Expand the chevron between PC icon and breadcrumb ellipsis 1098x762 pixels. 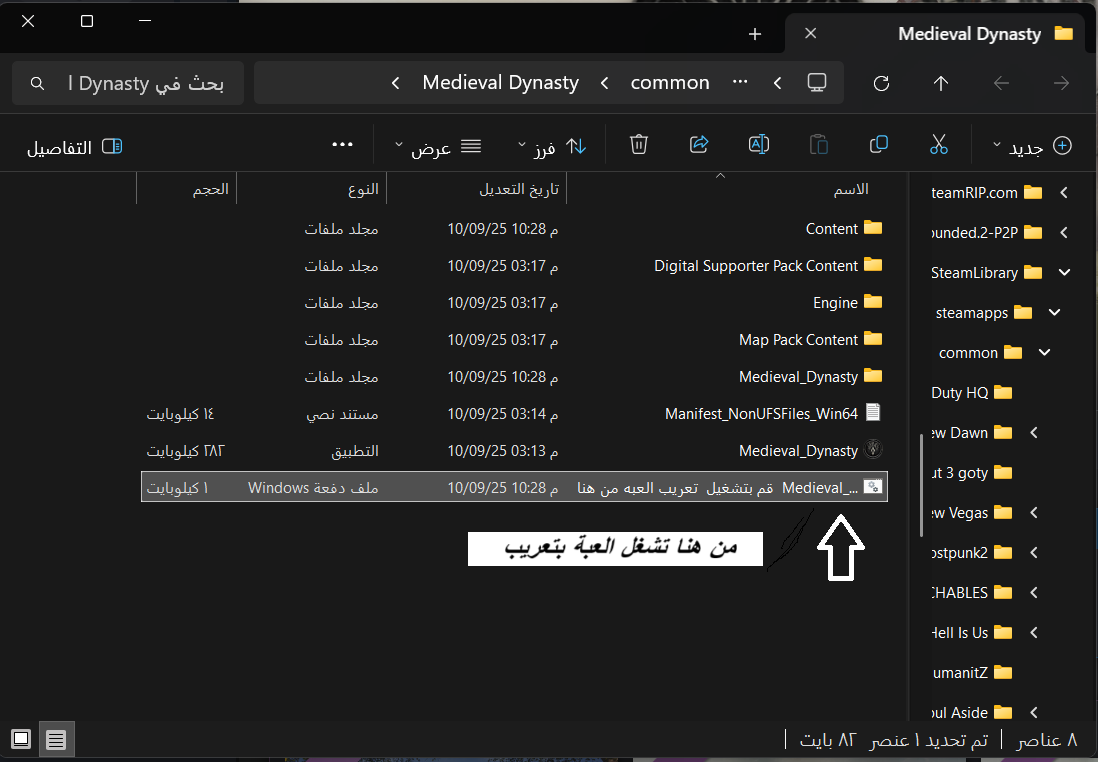tap(777, 83)
